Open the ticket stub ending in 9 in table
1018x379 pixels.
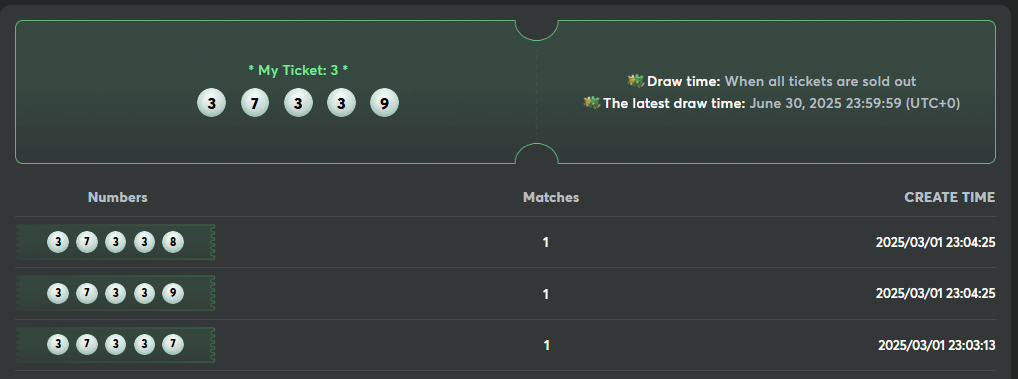[x=116, y=293]
